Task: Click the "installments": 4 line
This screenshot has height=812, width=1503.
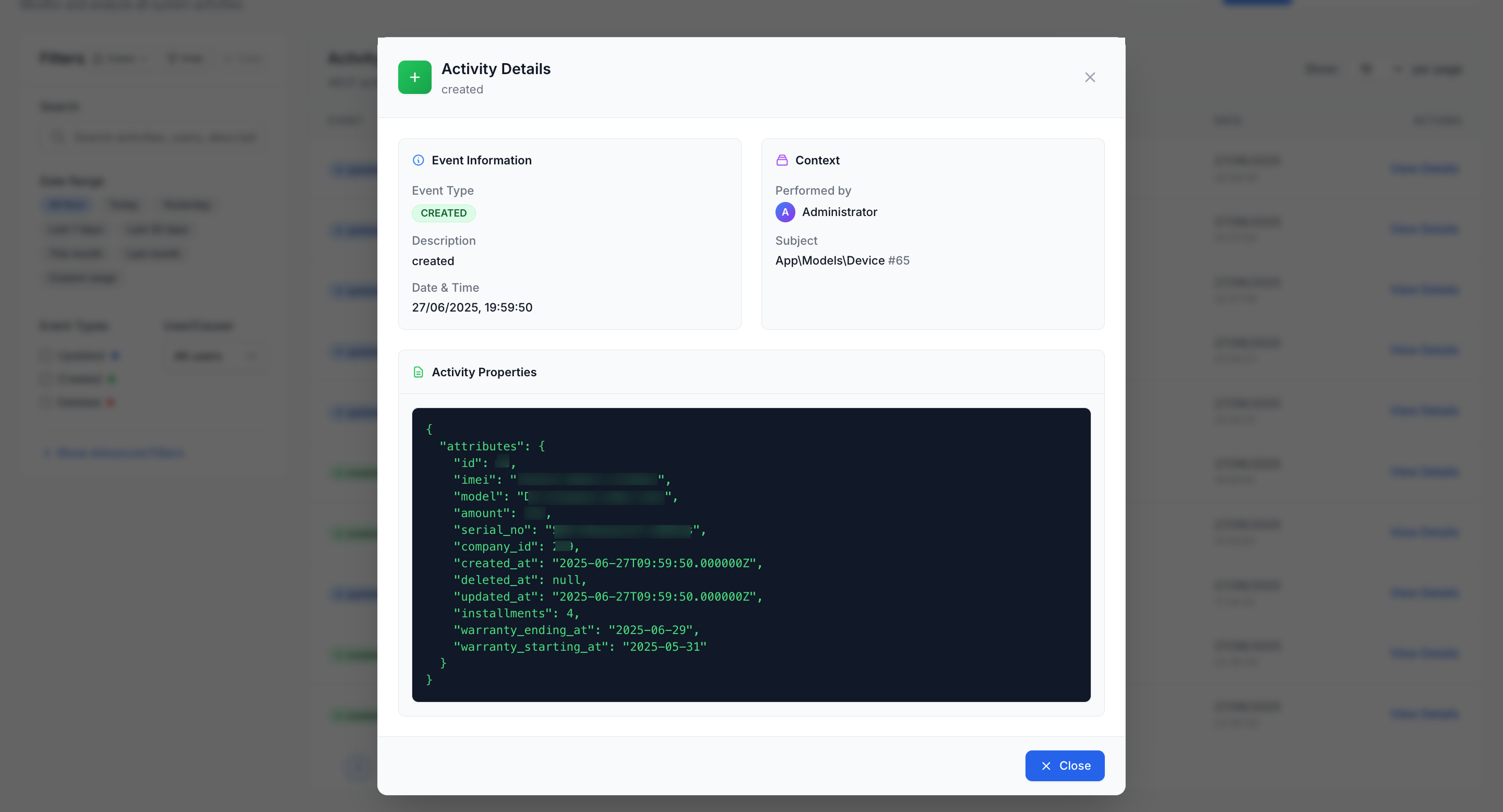Action: pyautogui.click(x=516, y=613)
